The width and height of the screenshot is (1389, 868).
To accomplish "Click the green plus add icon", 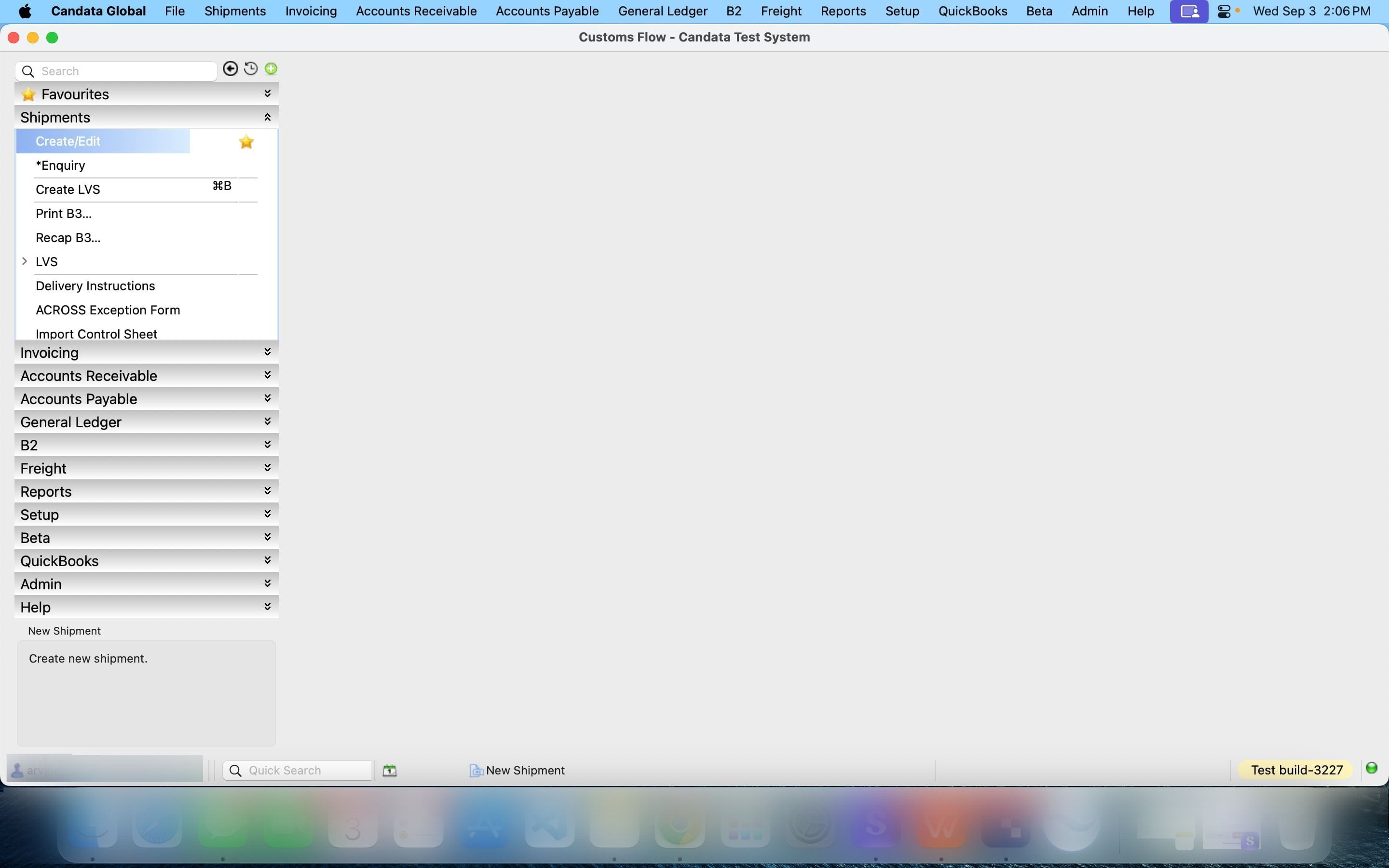I will (x=271, y=69).
